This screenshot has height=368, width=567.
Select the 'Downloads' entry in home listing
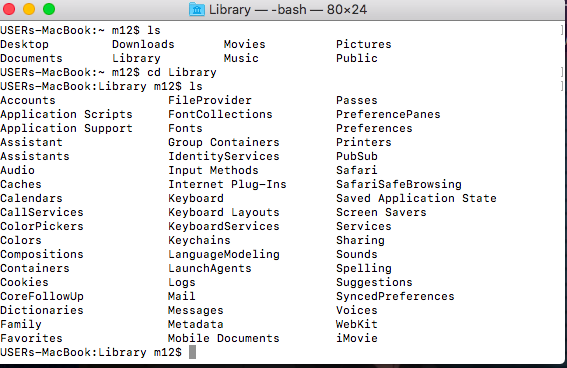143,44
